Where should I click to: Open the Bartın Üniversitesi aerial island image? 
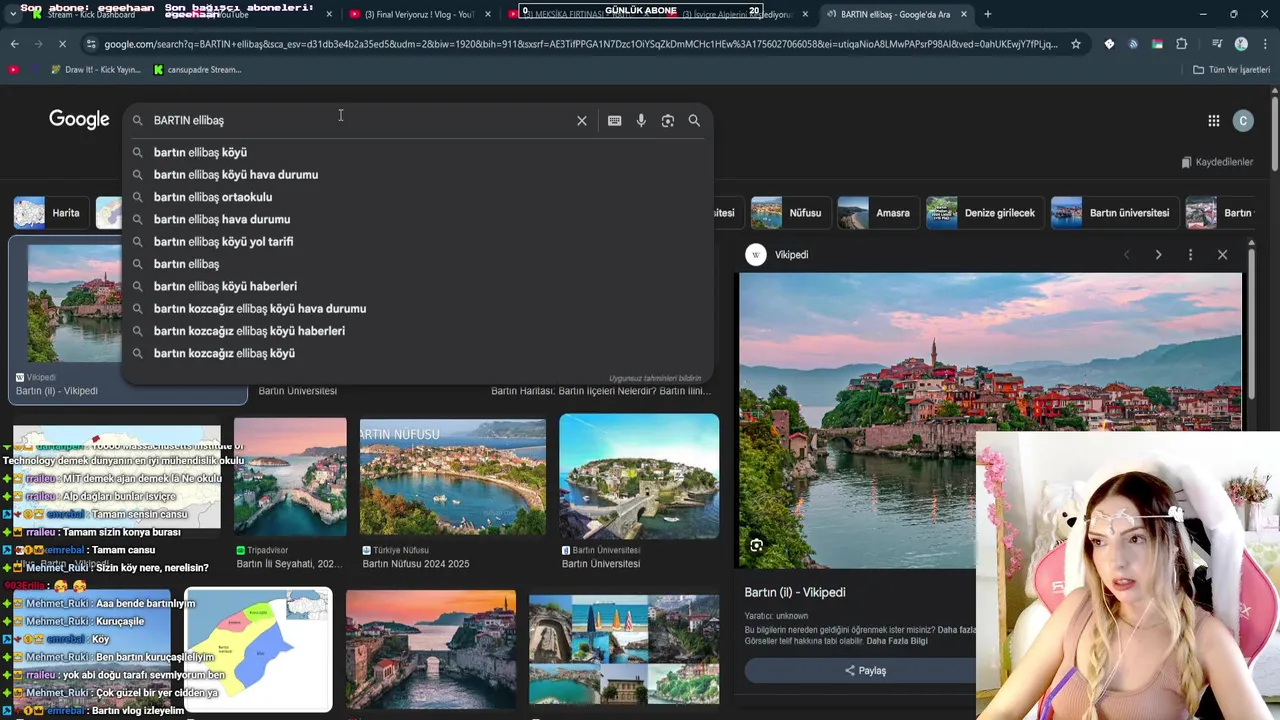tap(639, 477)
